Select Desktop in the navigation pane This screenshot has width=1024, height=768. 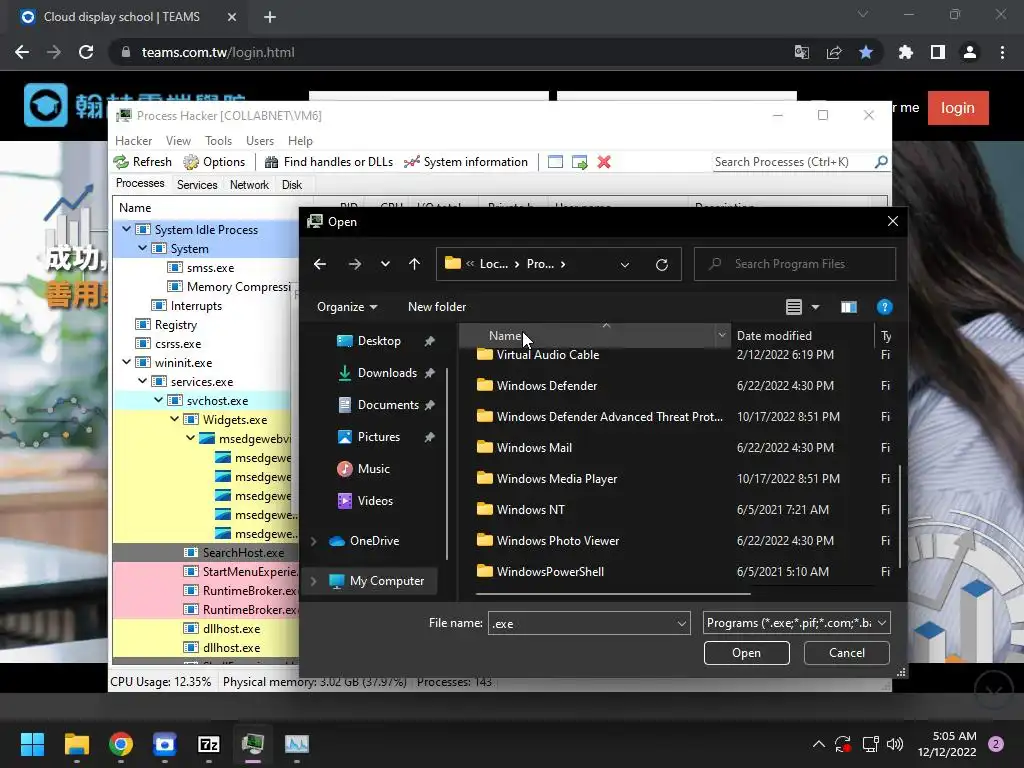pos(379,341)
